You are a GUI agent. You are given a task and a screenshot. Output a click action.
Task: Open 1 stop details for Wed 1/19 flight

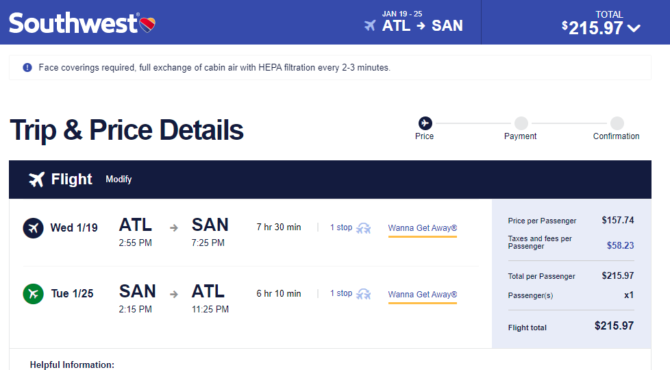tap(341, 227)
